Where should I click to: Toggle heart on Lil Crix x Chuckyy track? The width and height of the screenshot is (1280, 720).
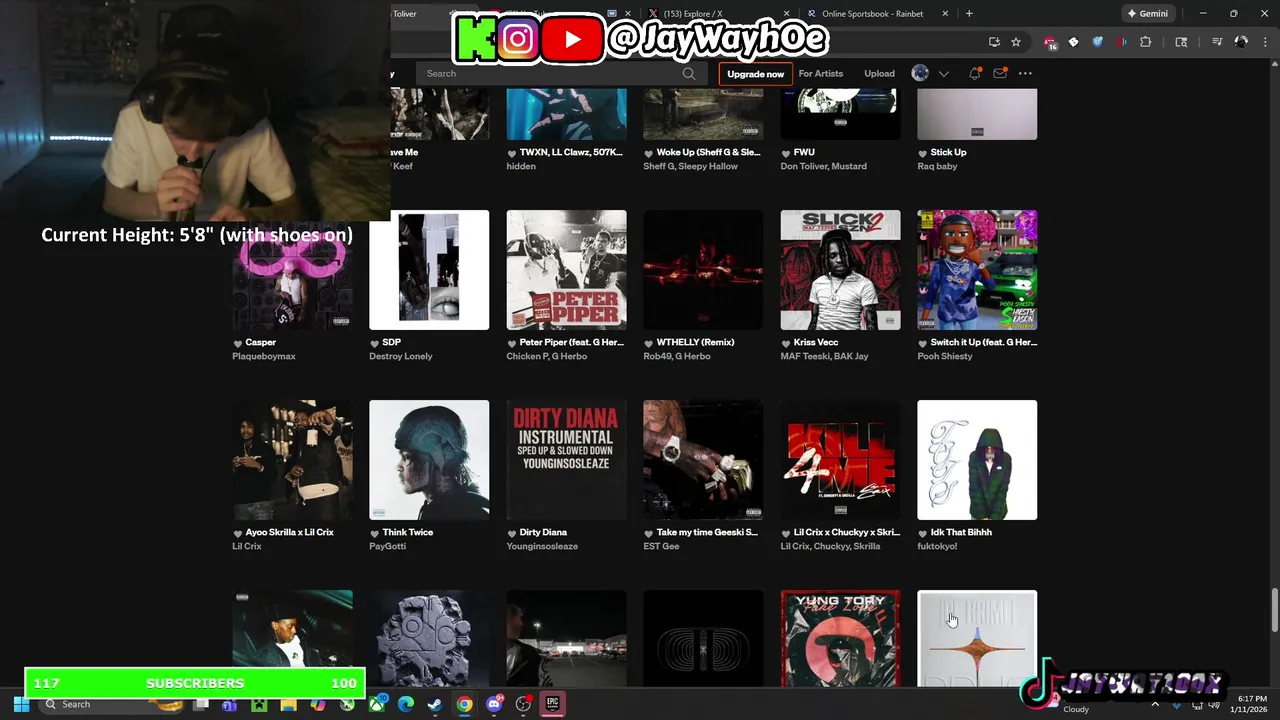point(786,533)
